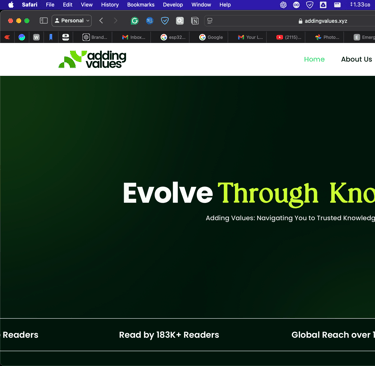Screen dimensions: 375x366
Task: Click the blue round translate extension icon
Action: 150,21
